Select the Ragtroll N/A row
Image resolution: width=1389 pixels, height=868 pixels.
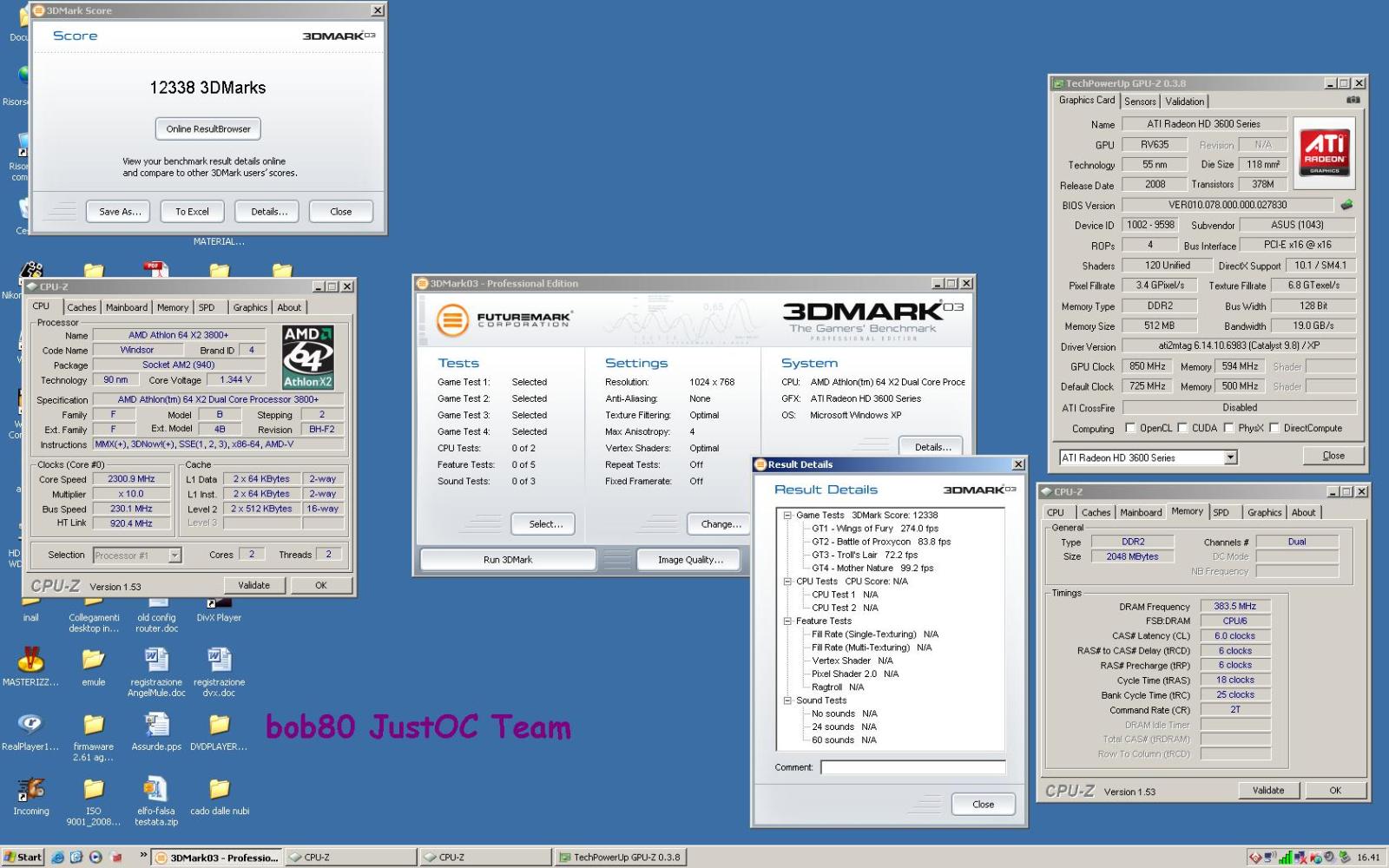point(839,687)
